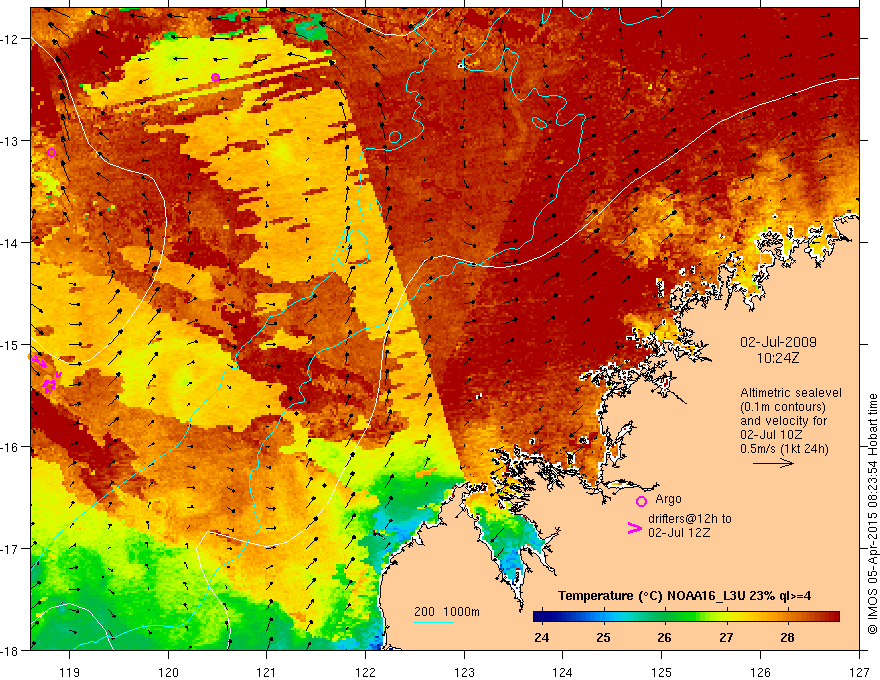Click the latitude axis label '-16'

(x=10, y=447)
